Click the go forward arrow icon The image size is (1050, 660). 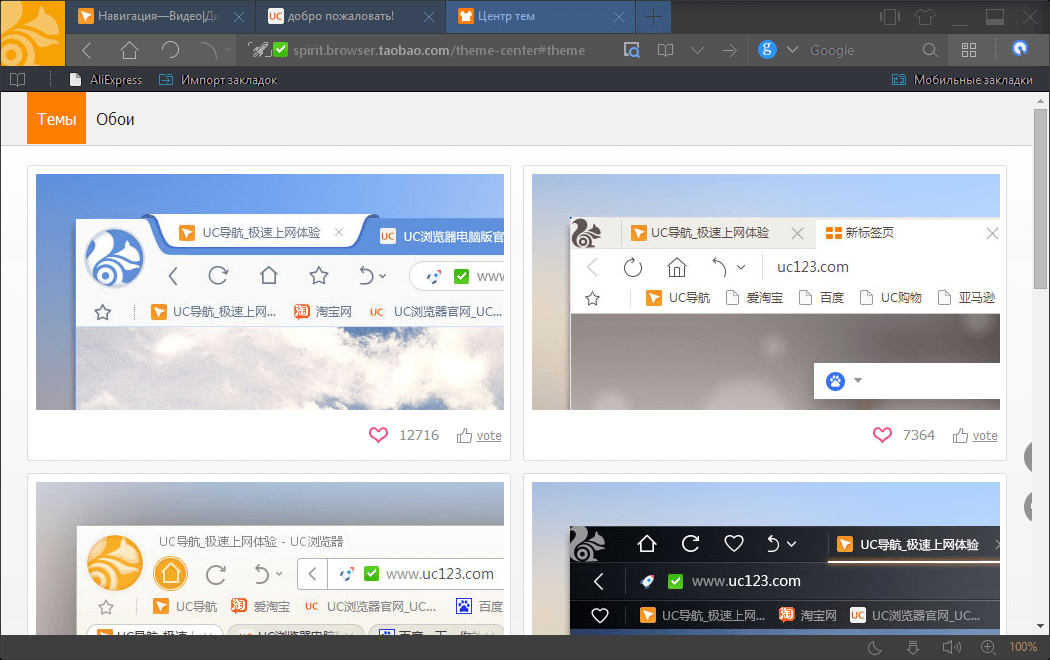point(729,50)
